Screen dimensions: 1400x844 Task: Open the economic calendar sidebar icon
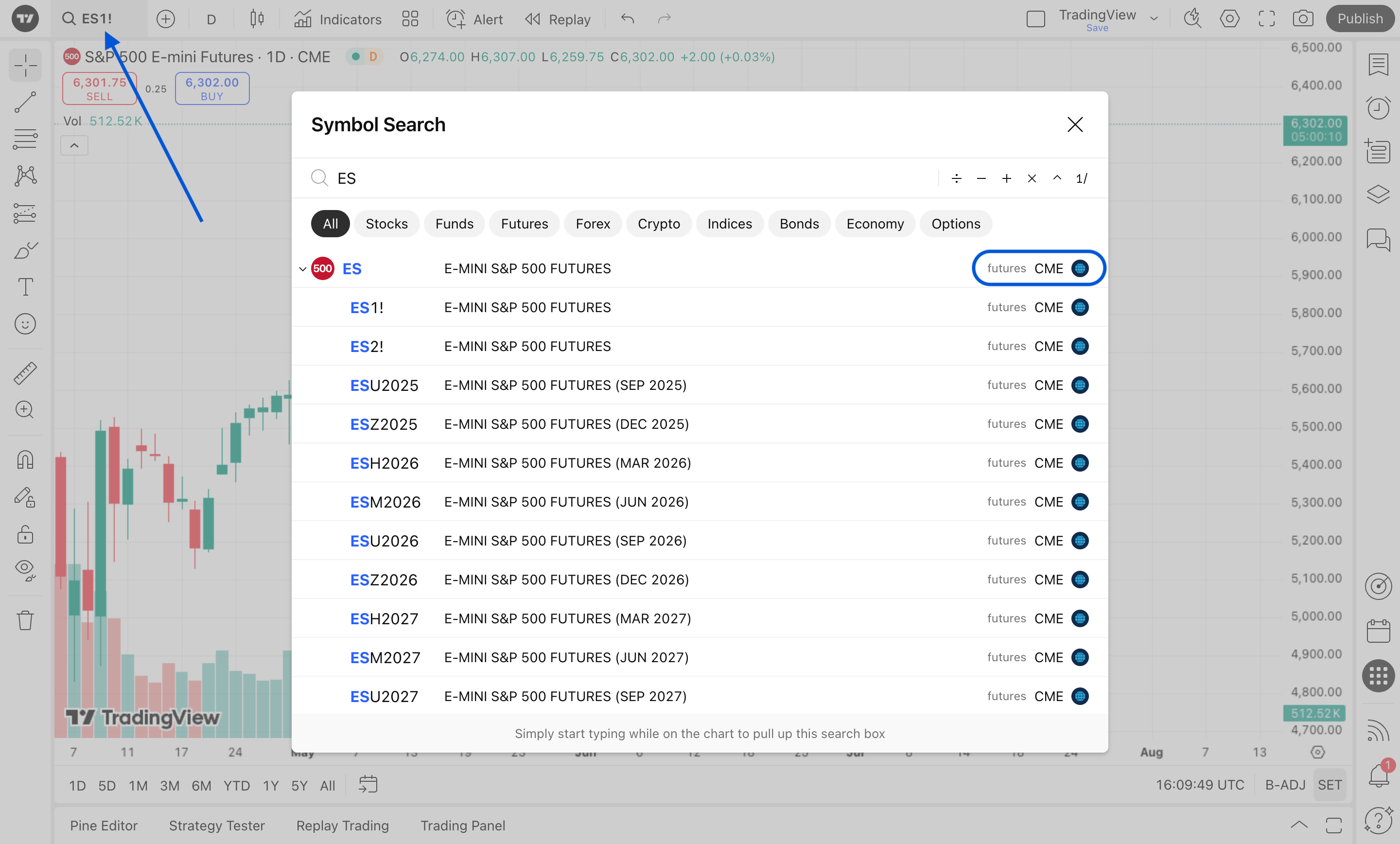pos(1378,631)
